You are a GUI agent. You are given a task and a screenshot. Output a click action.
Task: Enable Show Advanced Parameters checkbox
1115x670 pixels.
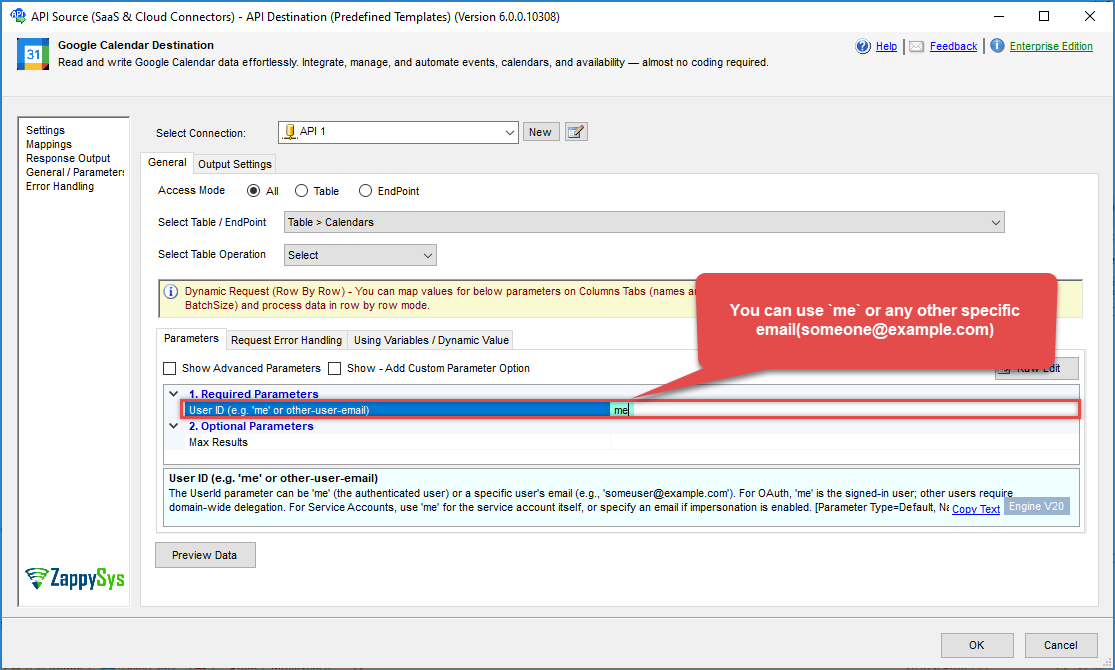[170, 368]
